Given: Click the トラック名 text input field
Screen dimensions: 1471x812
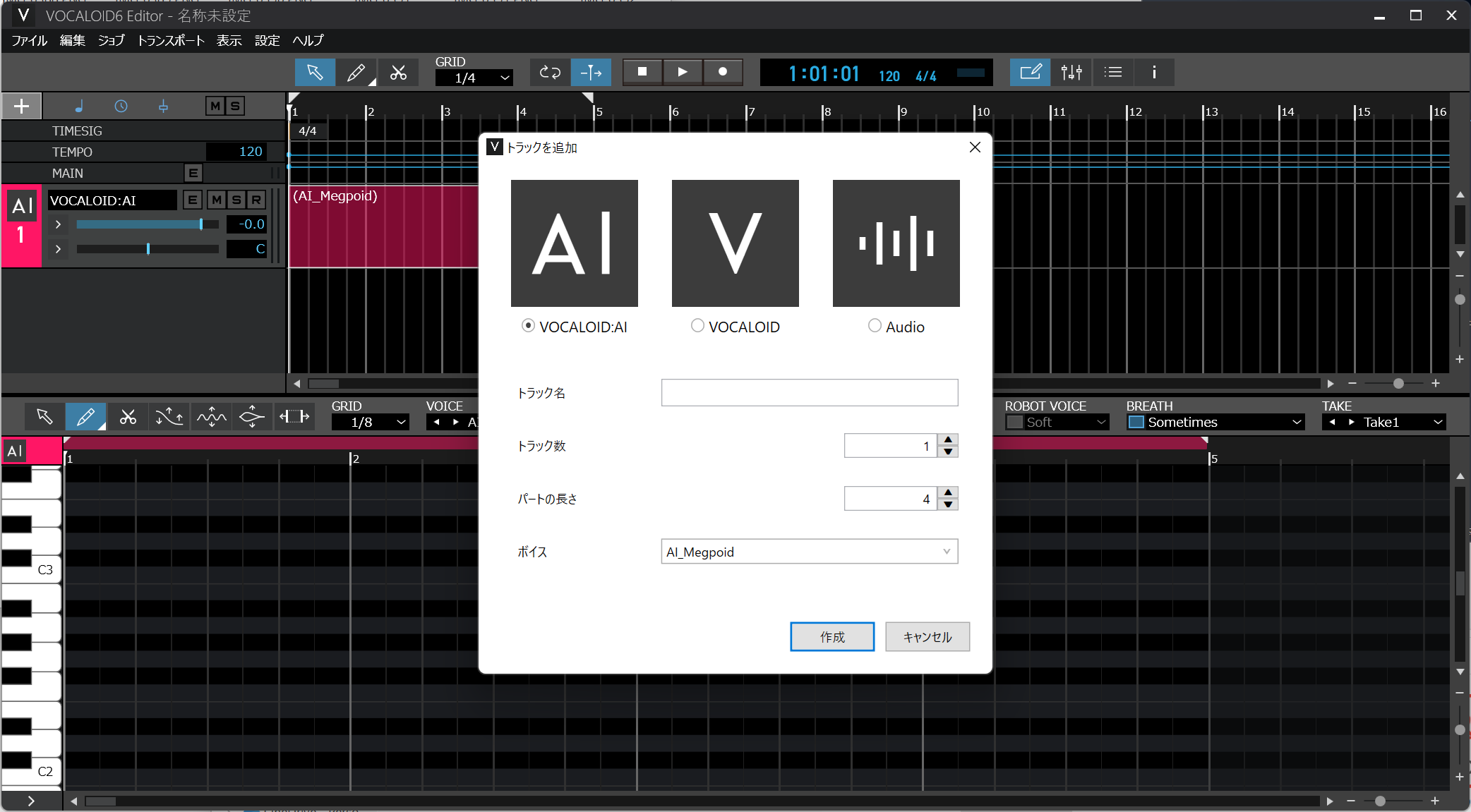Looking at the screenshot, I should (x=810, y=392).
